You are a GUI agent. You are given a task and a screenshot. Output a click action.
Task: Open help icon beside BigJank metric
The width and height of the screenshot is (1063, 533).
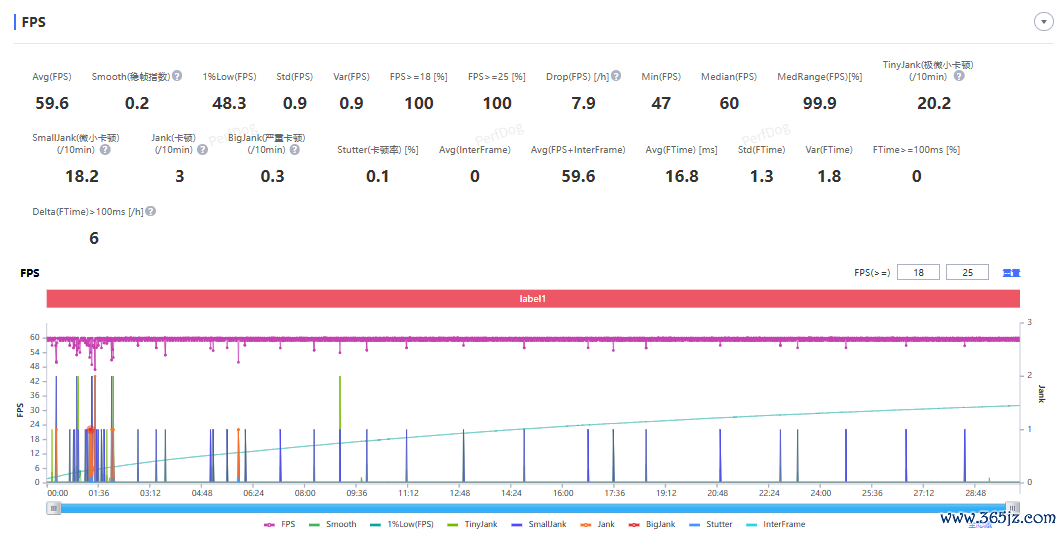pos(294,150)
